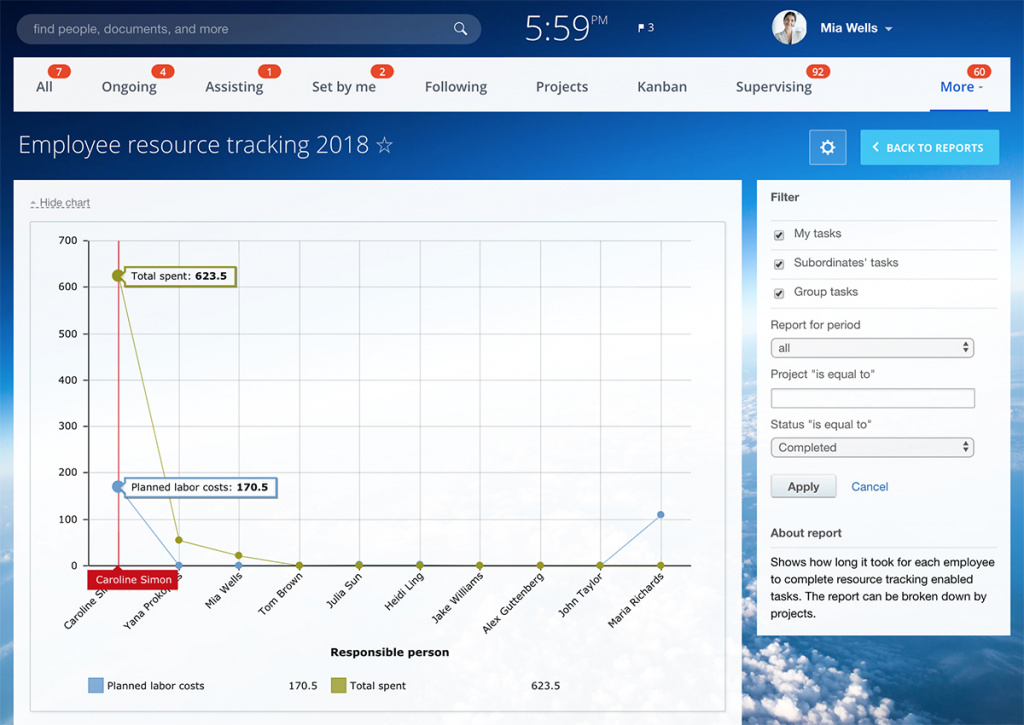Click the Back to Reports button
The height and width of the screenshot is (725, 1024).
[929, 147]
